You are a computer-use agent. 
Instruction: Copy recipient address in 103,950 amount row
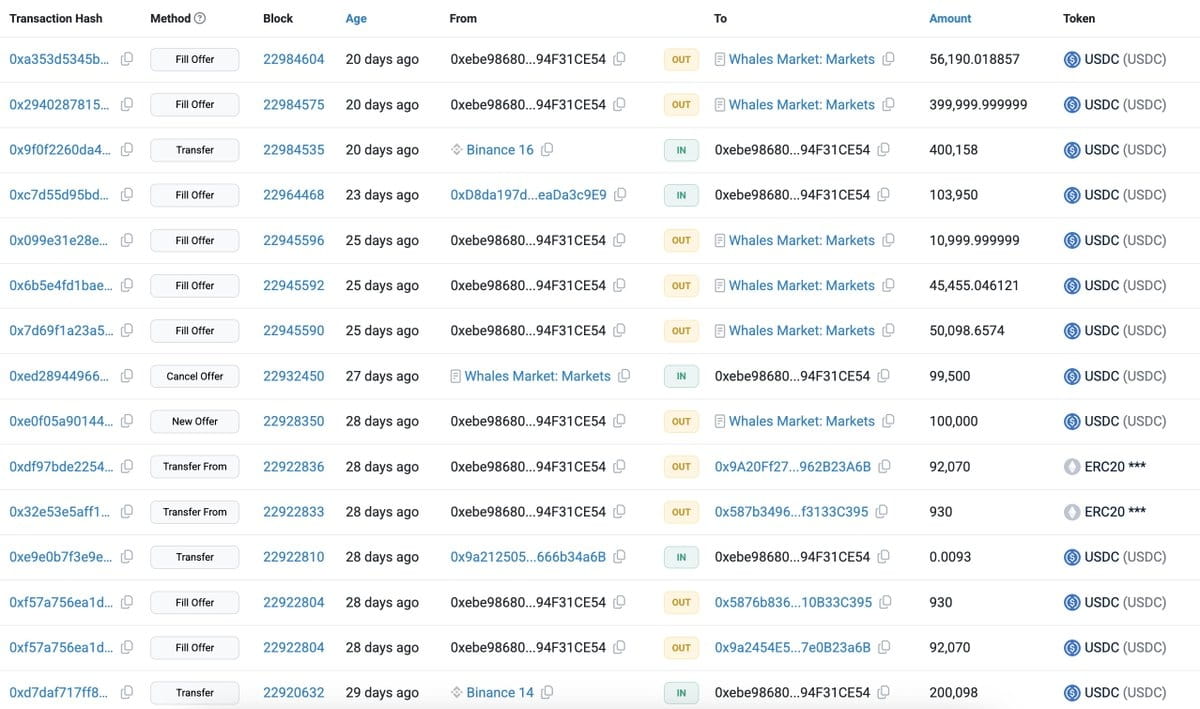884,195
